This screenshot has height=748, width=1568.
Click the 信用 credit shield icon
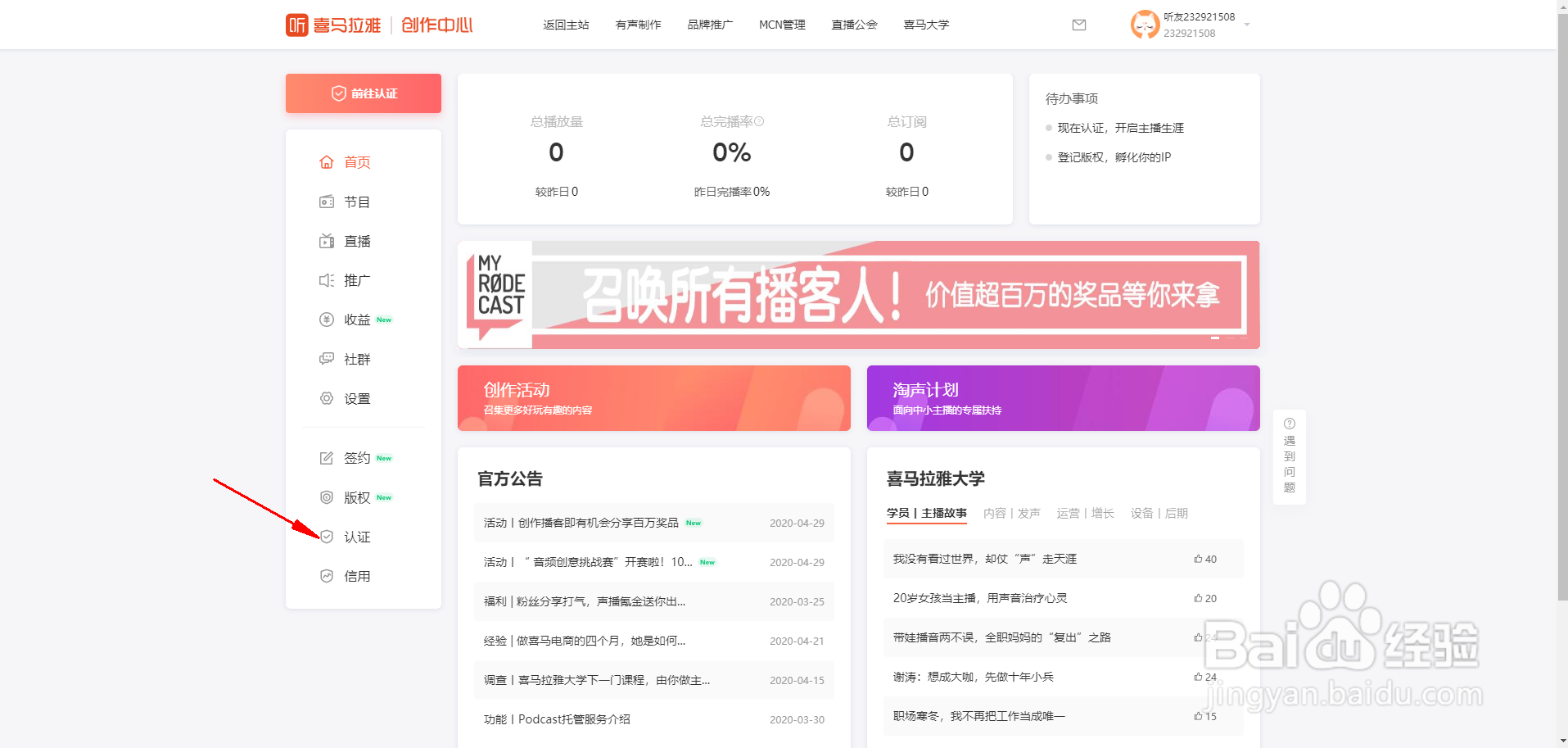[327, 576]
